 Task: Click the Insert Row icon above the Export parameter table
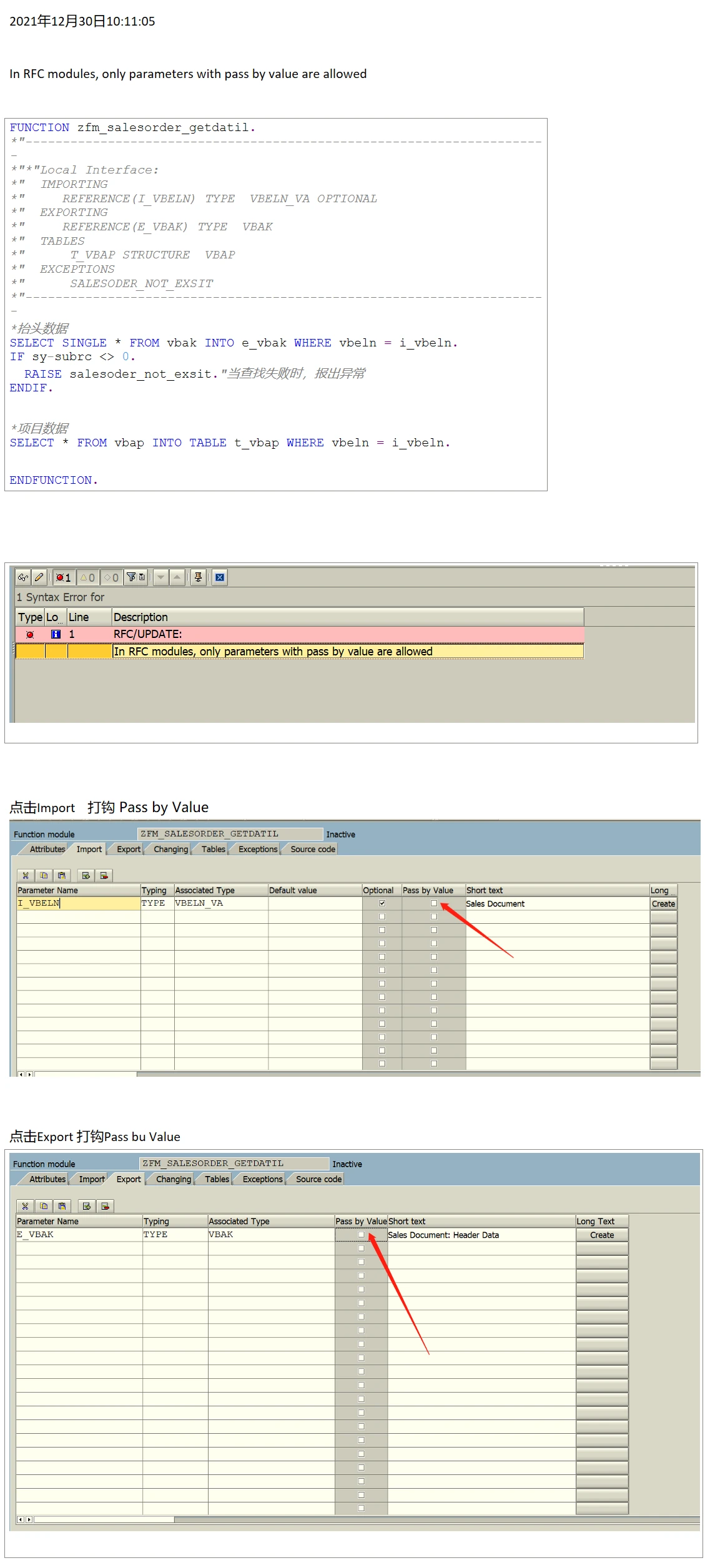click(x=87, y=1206)
